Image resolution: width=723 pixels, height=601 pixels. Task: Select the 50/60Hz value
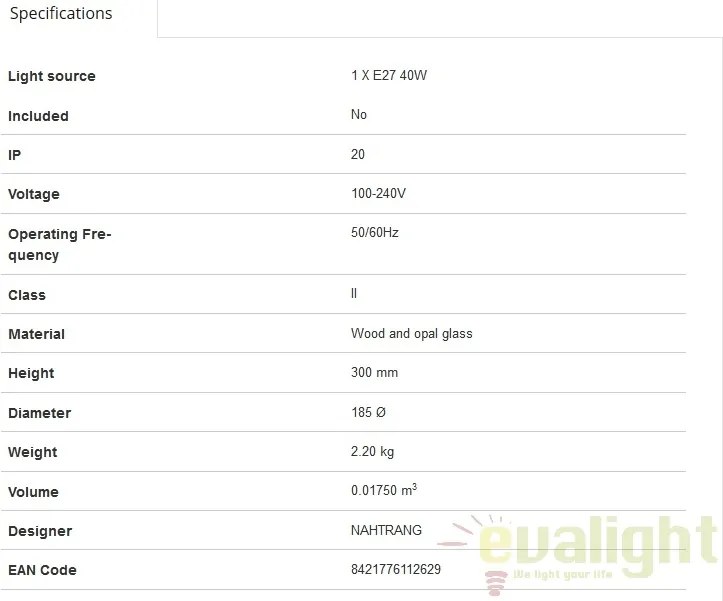pos(374,232)
